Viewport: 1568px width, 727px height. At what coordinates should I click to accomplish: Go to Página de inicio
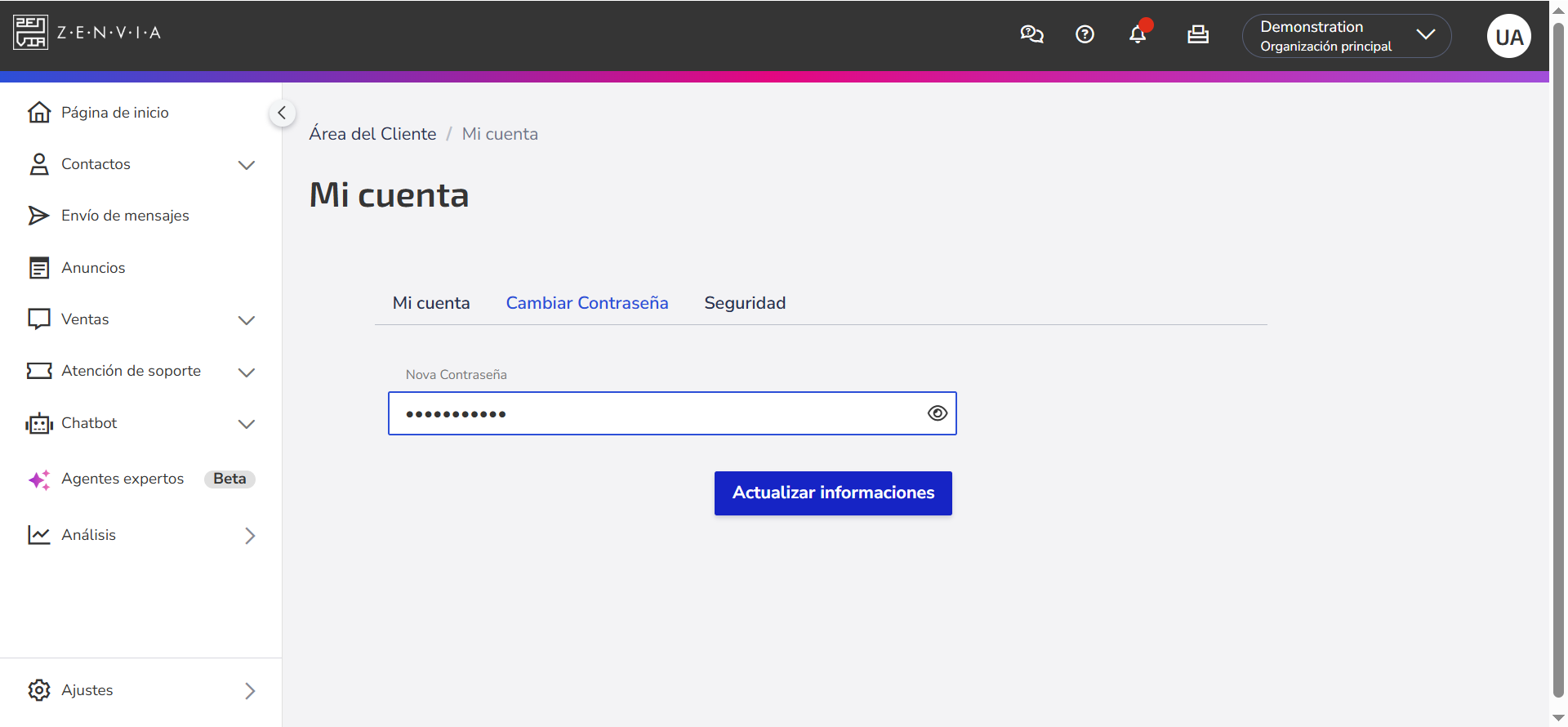pyautogui.click(x=115, y=113)
